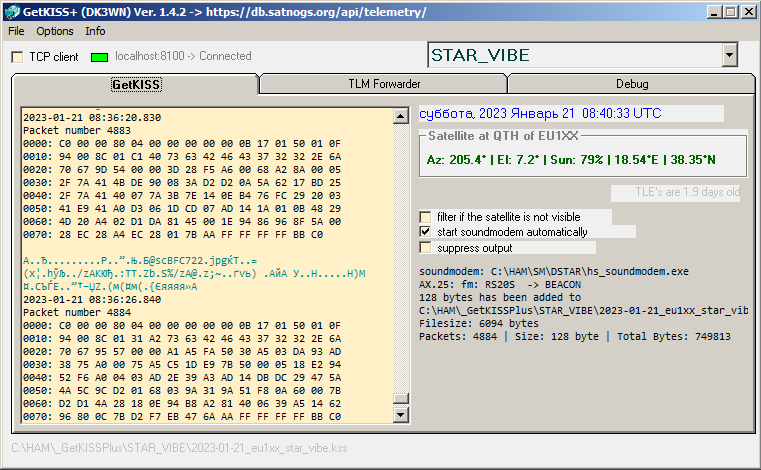
Task: Click the timestamp 2023-01-21 08:36:26.840
Action: click(x=92, y=300)
